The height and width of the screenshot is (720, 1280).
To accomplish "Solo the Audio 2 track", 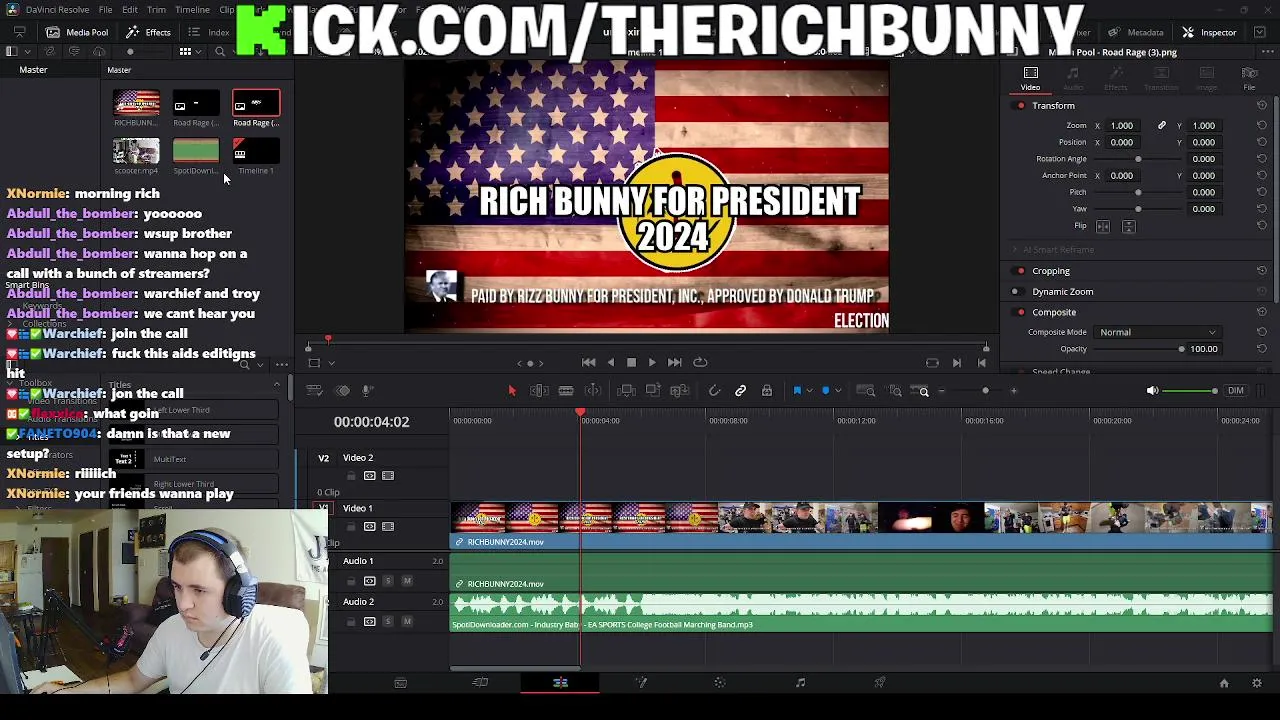I will click(388, 622).
